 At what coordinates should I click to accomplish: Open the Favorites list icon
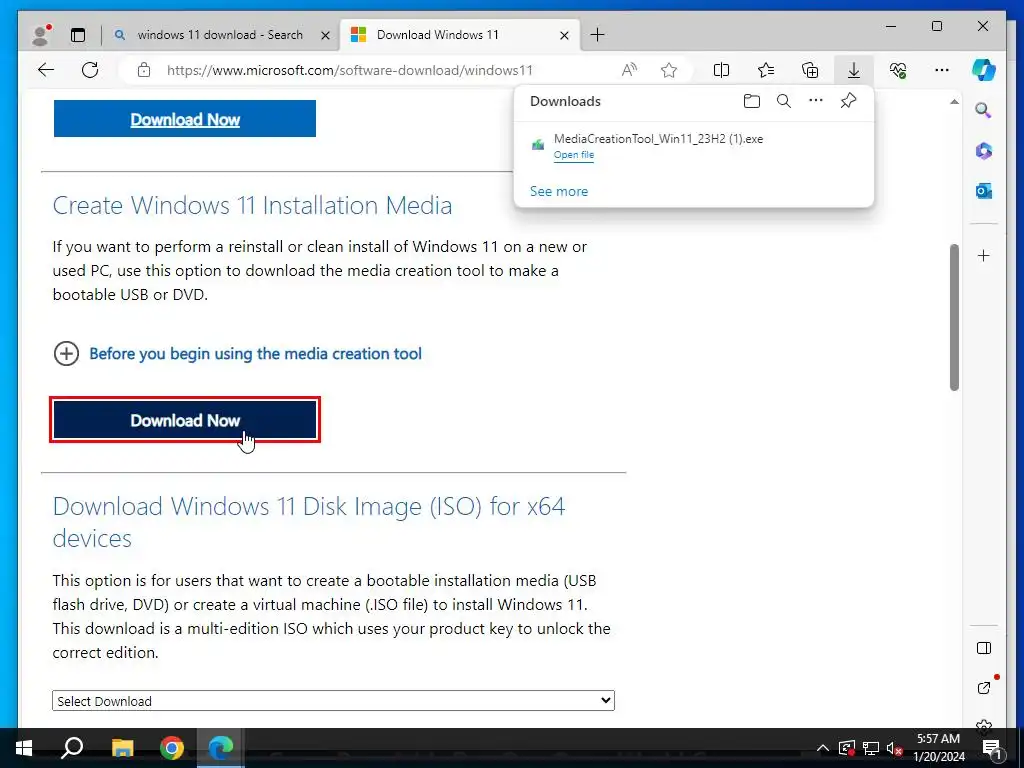(765, 70)
